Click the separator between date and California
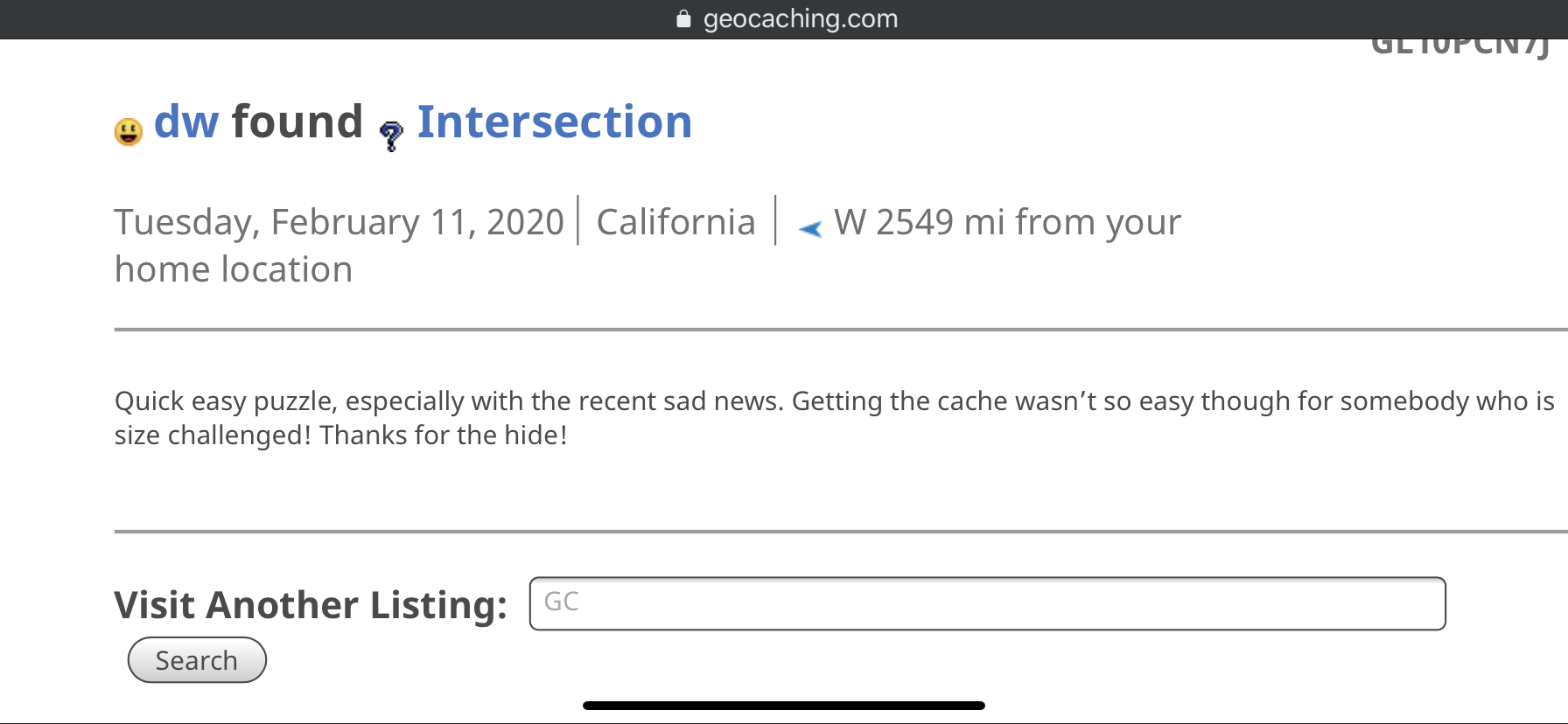 tap(578, 220)
